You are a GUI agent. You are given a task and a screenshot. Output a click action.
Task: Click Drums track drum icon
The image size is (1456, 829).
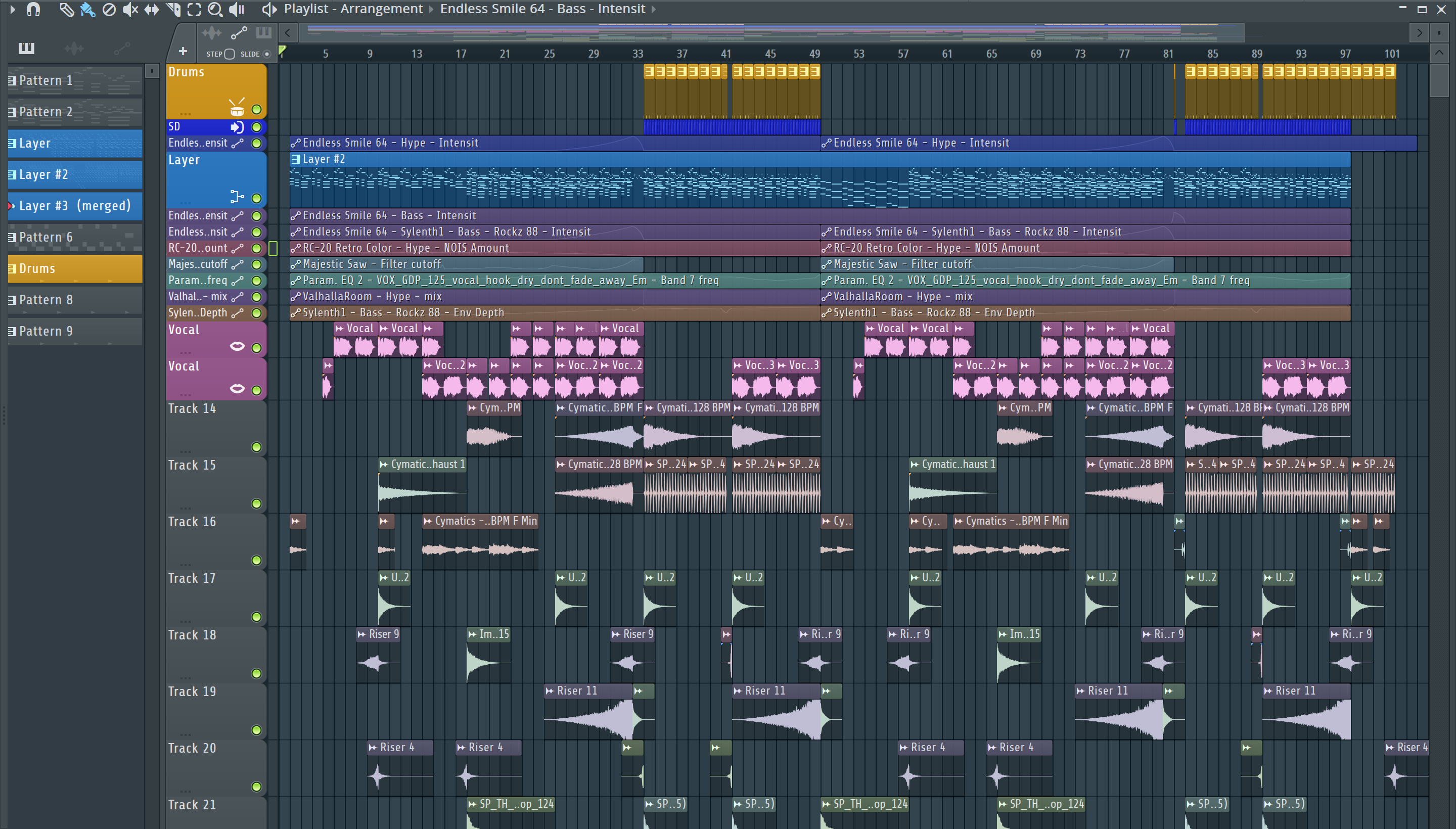point(237,107)
